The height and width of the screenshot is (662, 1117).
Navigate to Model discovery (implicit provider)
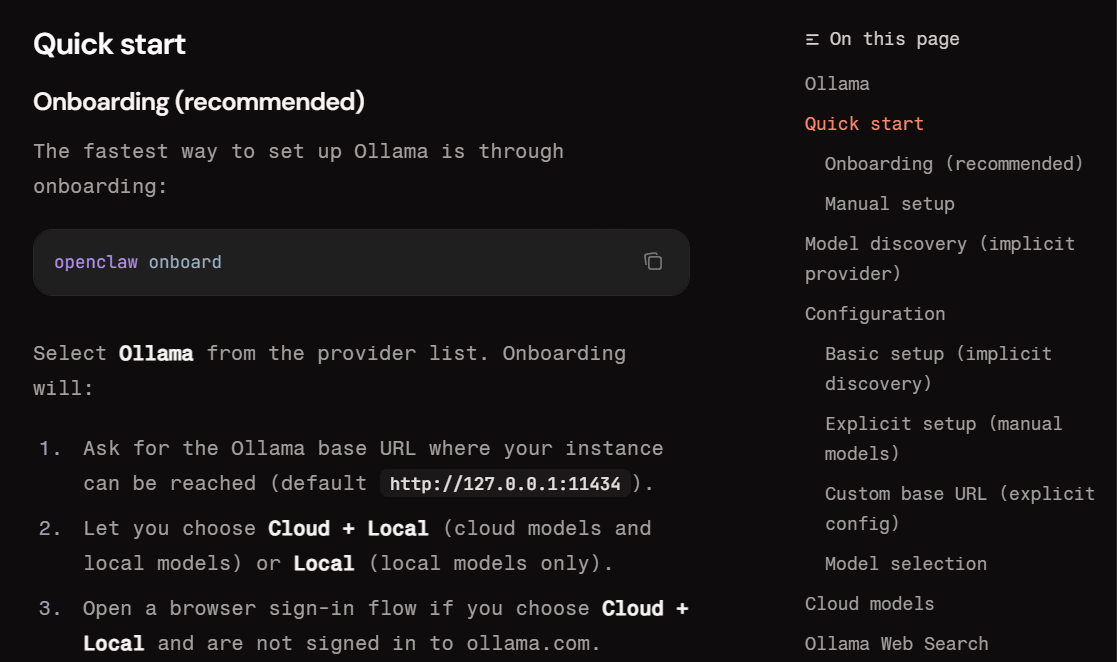[x=940, y=259]
